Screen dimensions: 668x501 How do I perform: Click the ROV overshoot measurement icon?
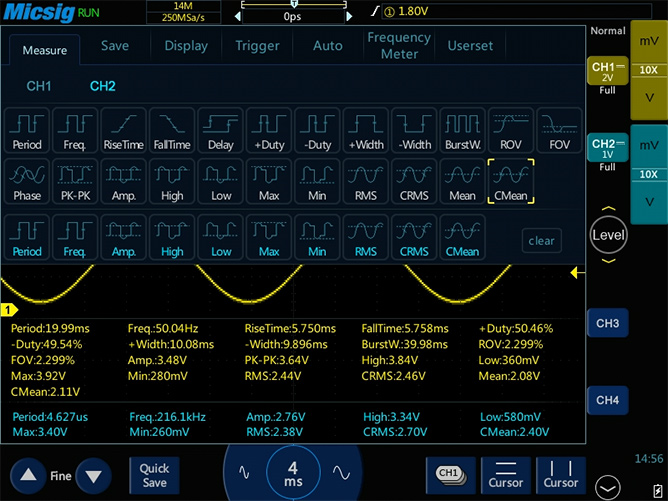pyautogui.click(x=511, y=131)
